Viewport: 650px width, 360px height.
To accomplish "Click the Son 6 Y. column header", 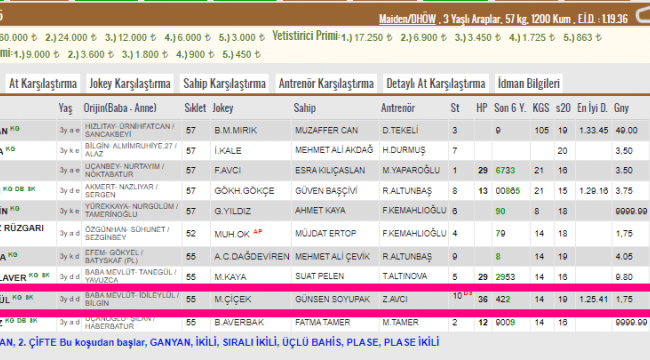I will (510, 108).
